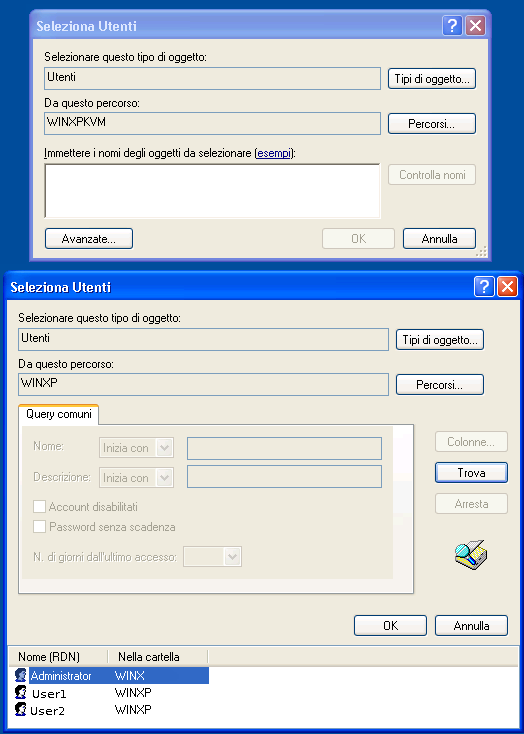Image resolution: width=524 pixels, height=734 pixels.
Task: Click the User1 account icon
Action: [x=21, y=692]
